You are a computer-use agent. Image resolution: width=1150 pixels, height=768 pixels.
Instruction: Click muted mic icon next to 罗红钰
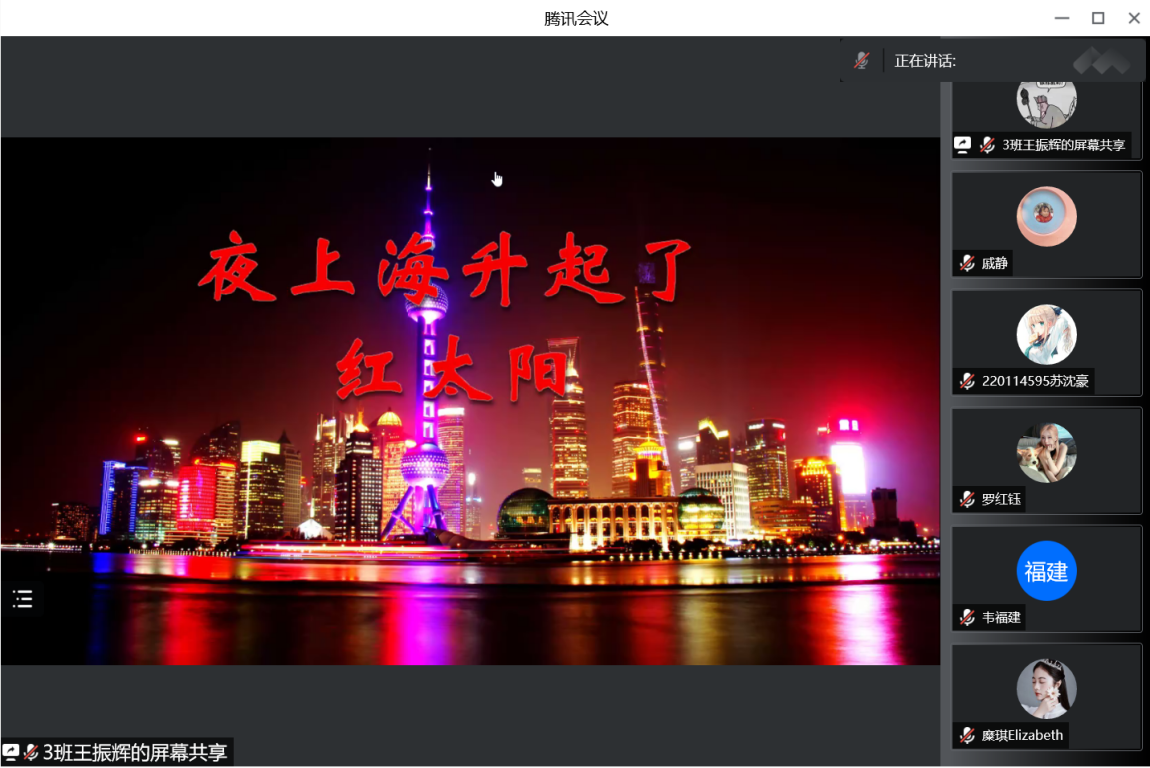(x=967, y=499)
